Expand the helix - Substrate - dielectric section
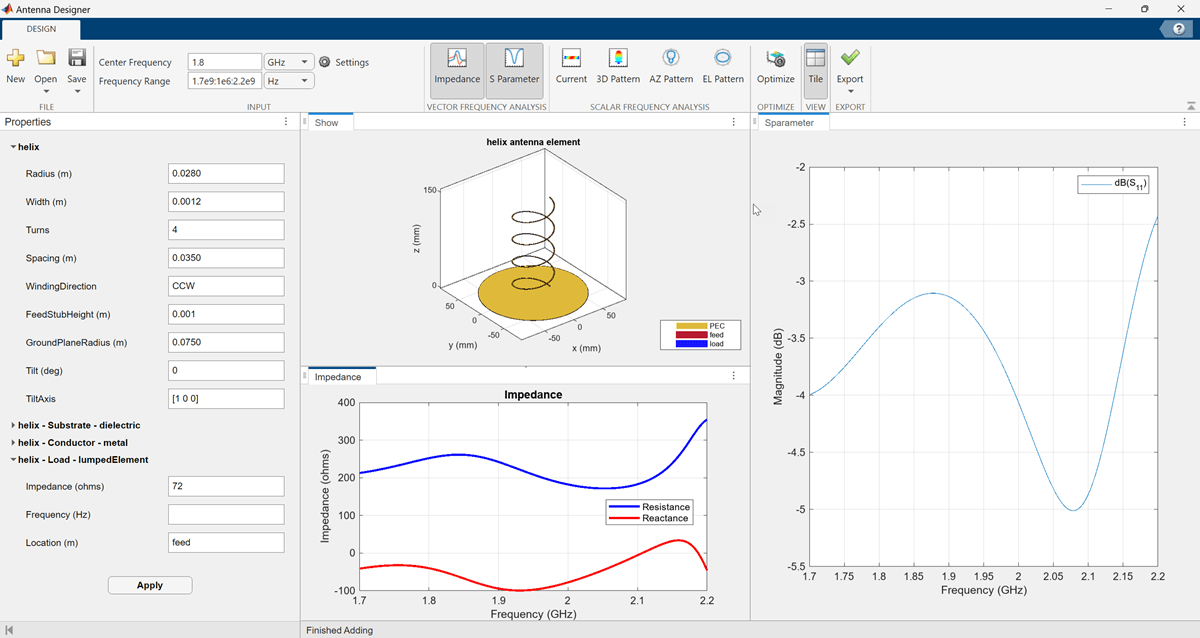The width and height of the screenshot is (1200, 638). click(14, 425)
